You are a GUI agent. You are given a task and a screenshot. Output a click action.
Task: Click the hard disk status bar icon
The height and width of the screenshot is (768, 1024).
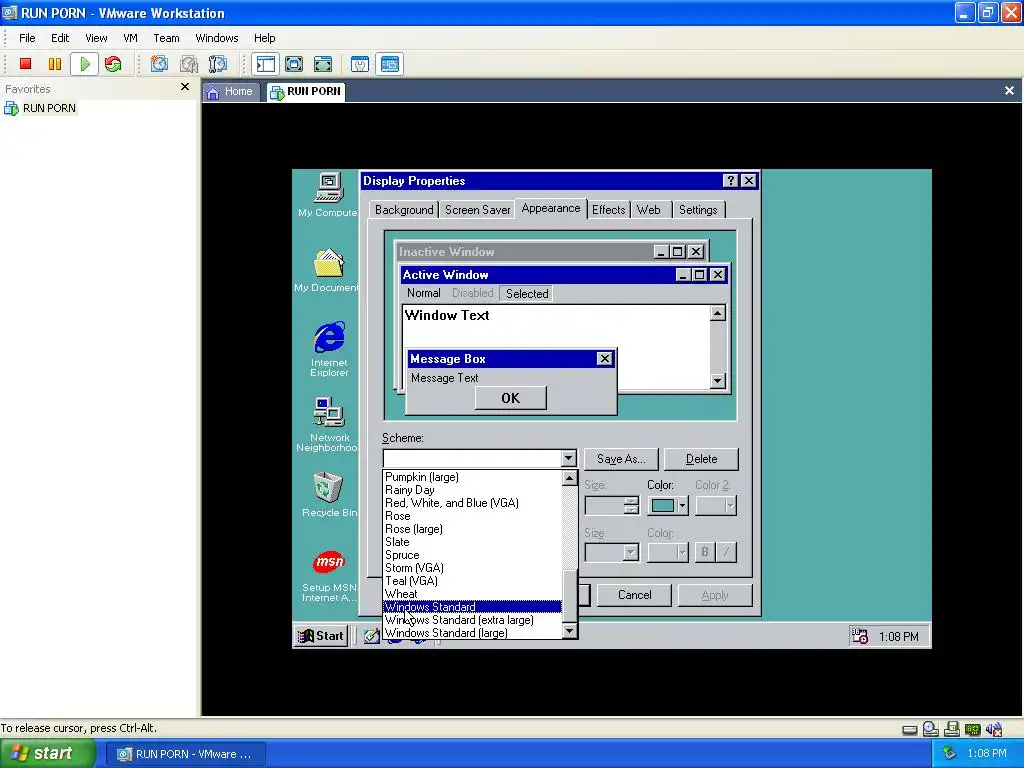point(910,729)
